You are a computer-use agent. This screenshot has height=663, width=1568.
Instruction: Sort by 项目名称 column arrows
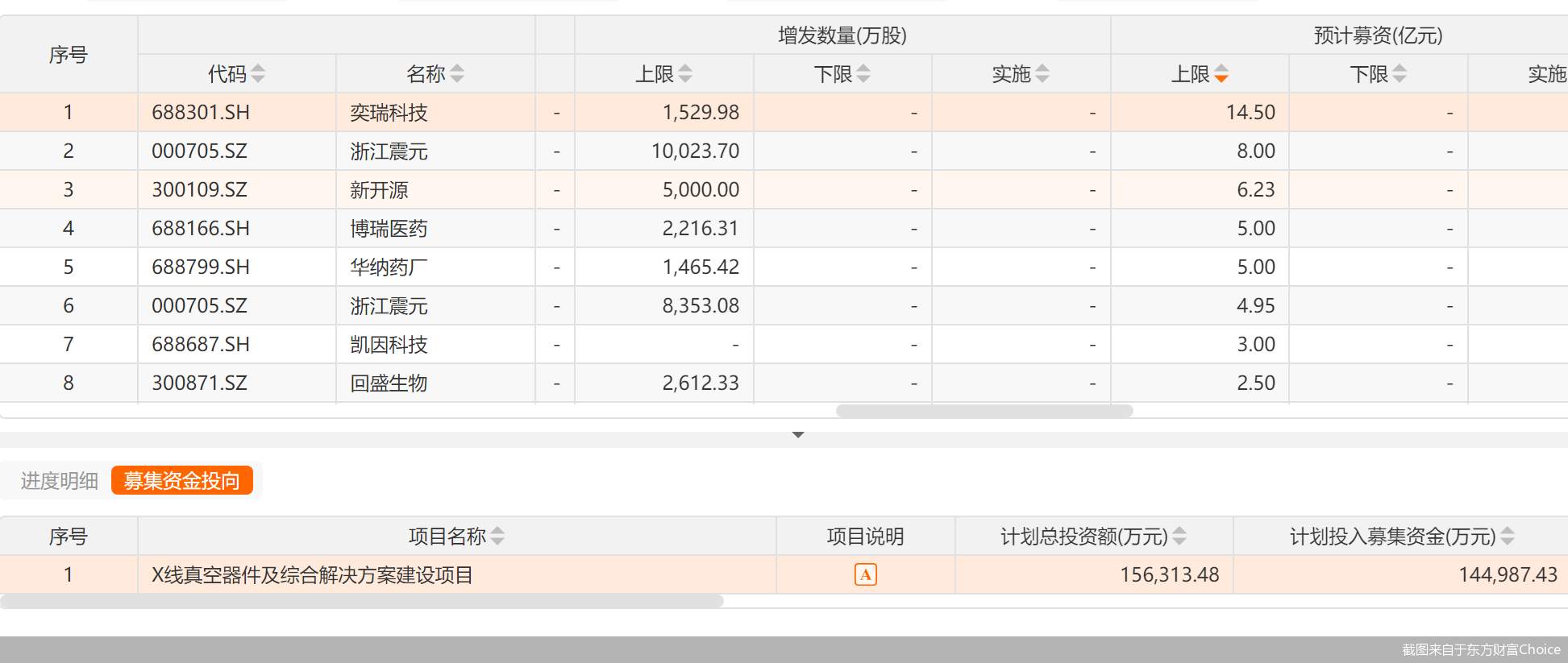tap(497, 537)
